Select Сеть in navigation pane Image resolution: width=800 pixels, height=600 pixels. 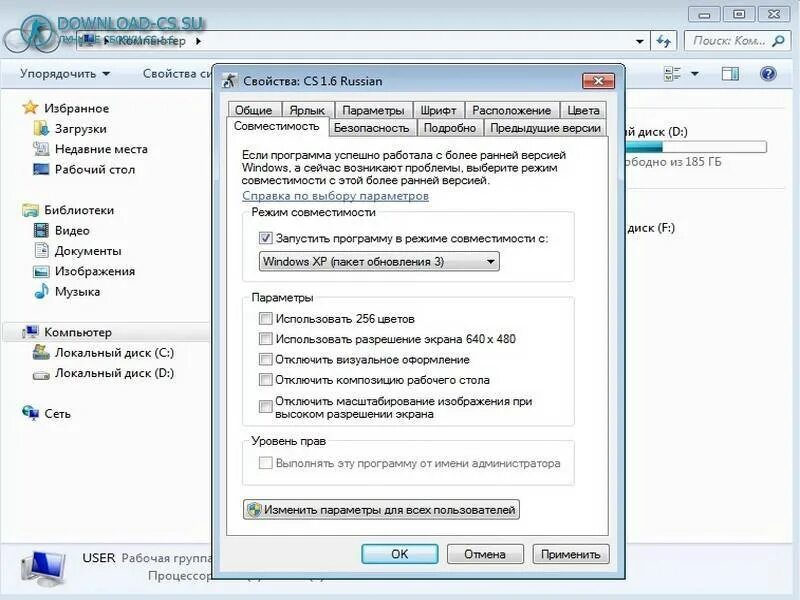point(57,413)
